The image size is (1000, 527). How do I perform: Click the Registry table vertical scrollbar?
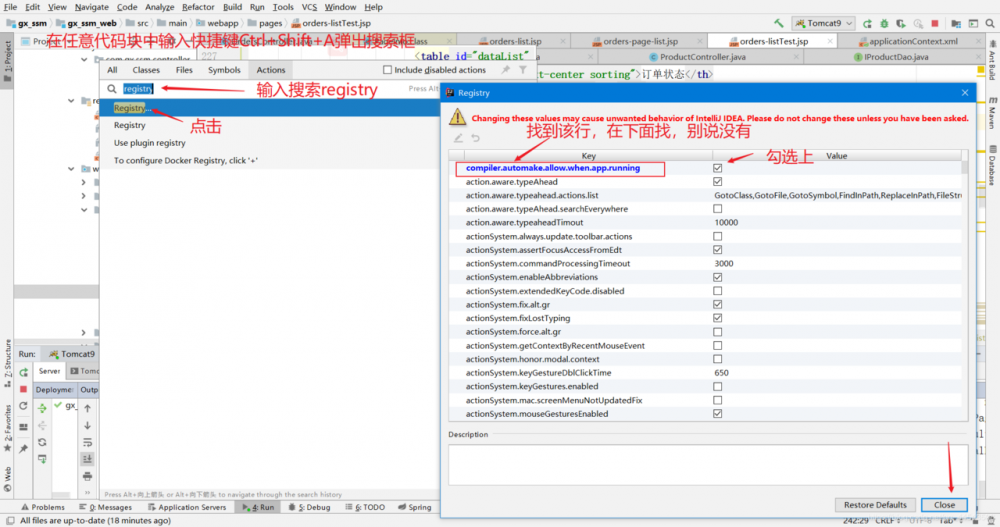964,168
